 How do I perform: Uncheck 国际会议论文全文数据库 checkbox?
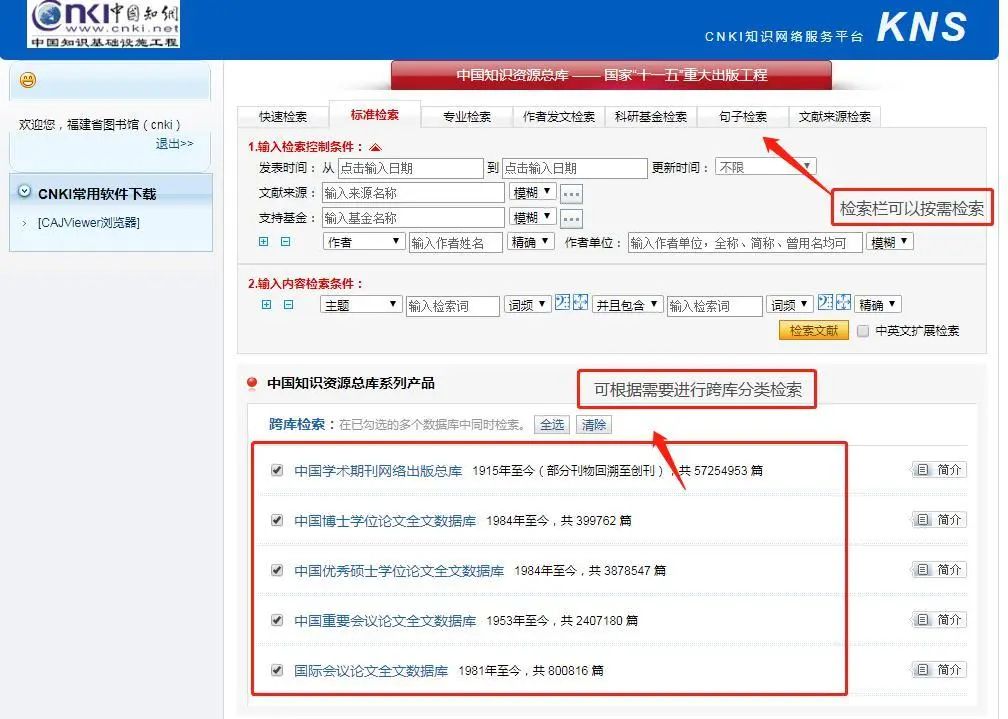click(277, 670)
